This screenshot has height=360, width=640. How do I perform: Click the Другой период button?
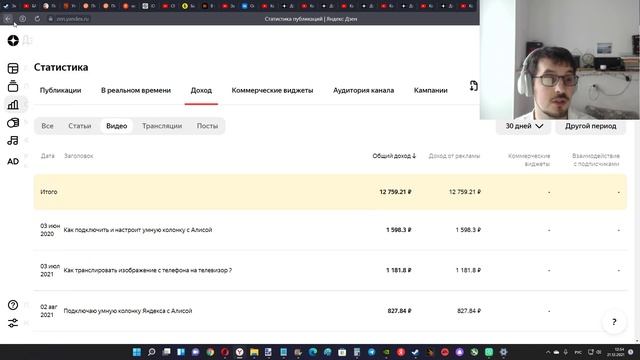(x=591, y=126)
